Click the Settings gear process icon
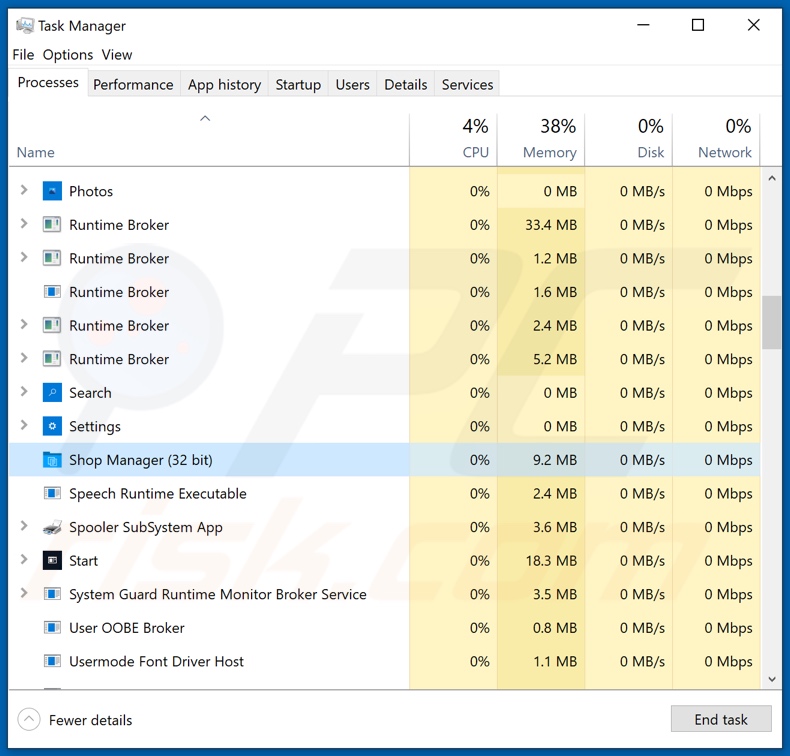The height and width of the screenshot is (756, 790). pyautogui.click(x=52, y=426)
